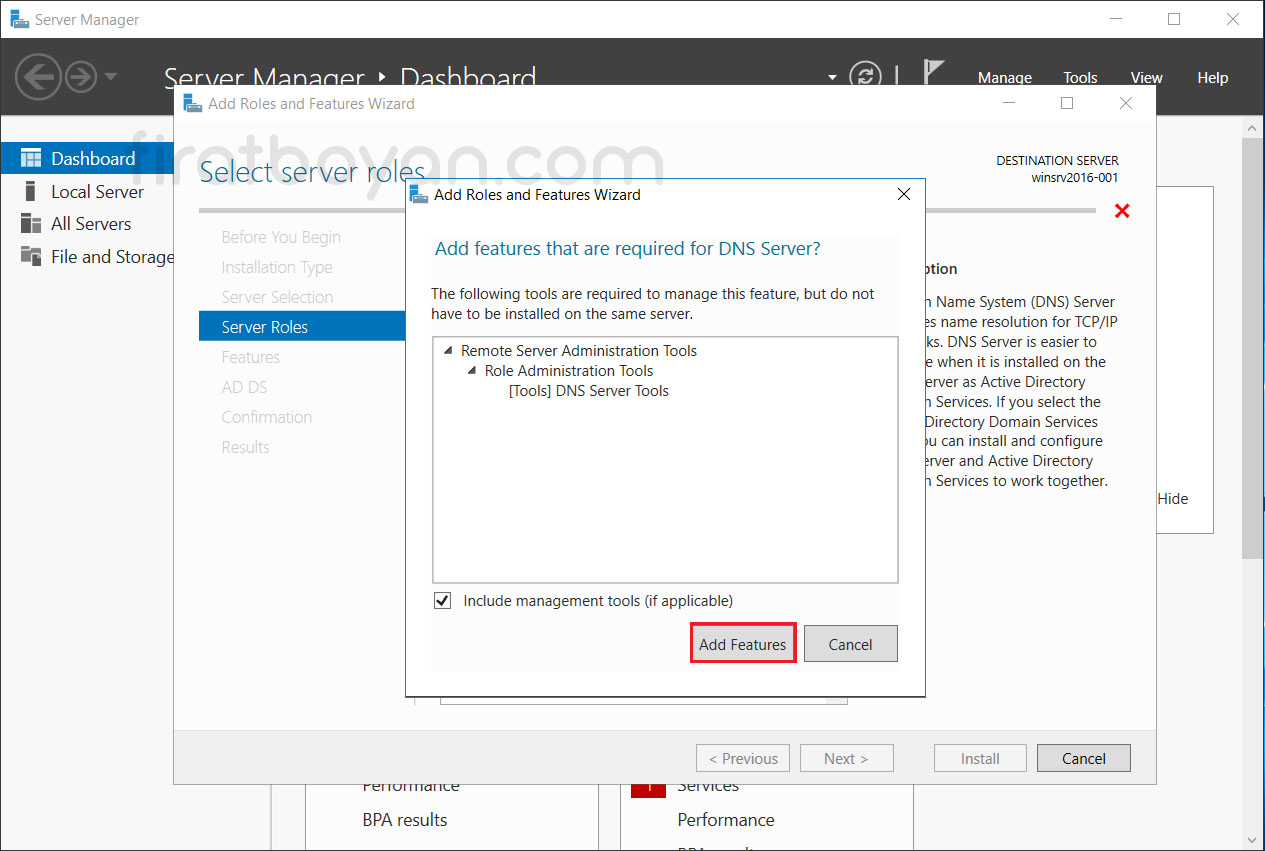Minimize the Server Manager window
This screenshot has height=851, width=1265.
(1117, 19)
